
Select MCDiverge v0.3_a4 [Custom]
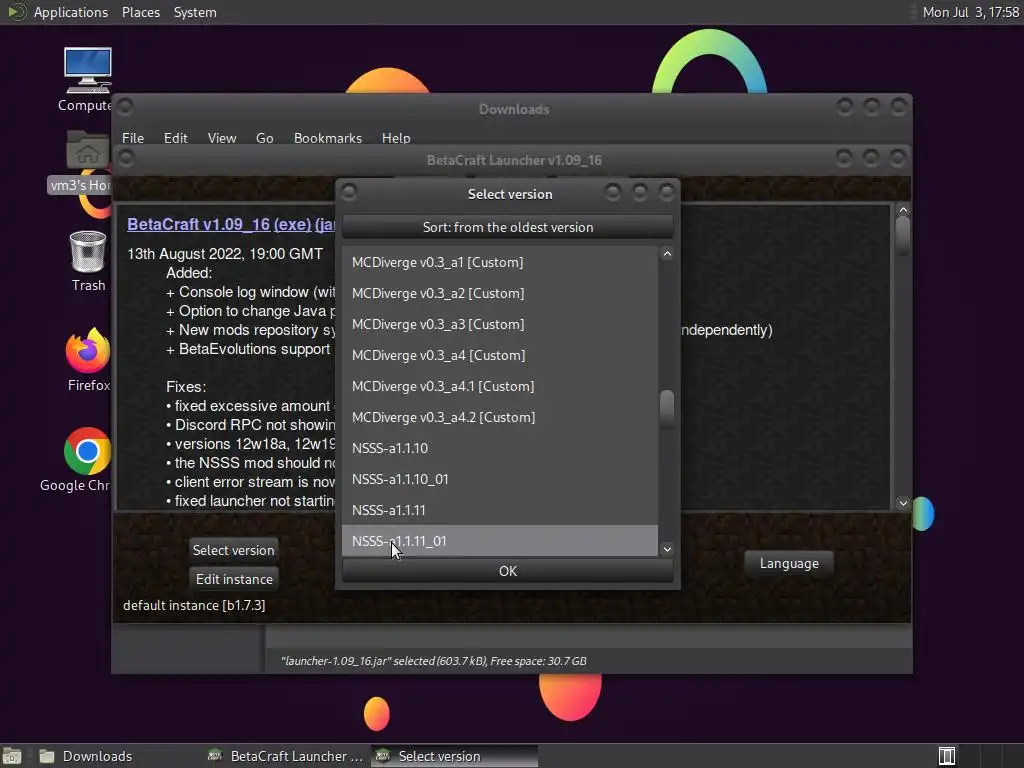[x=500, y=355]
